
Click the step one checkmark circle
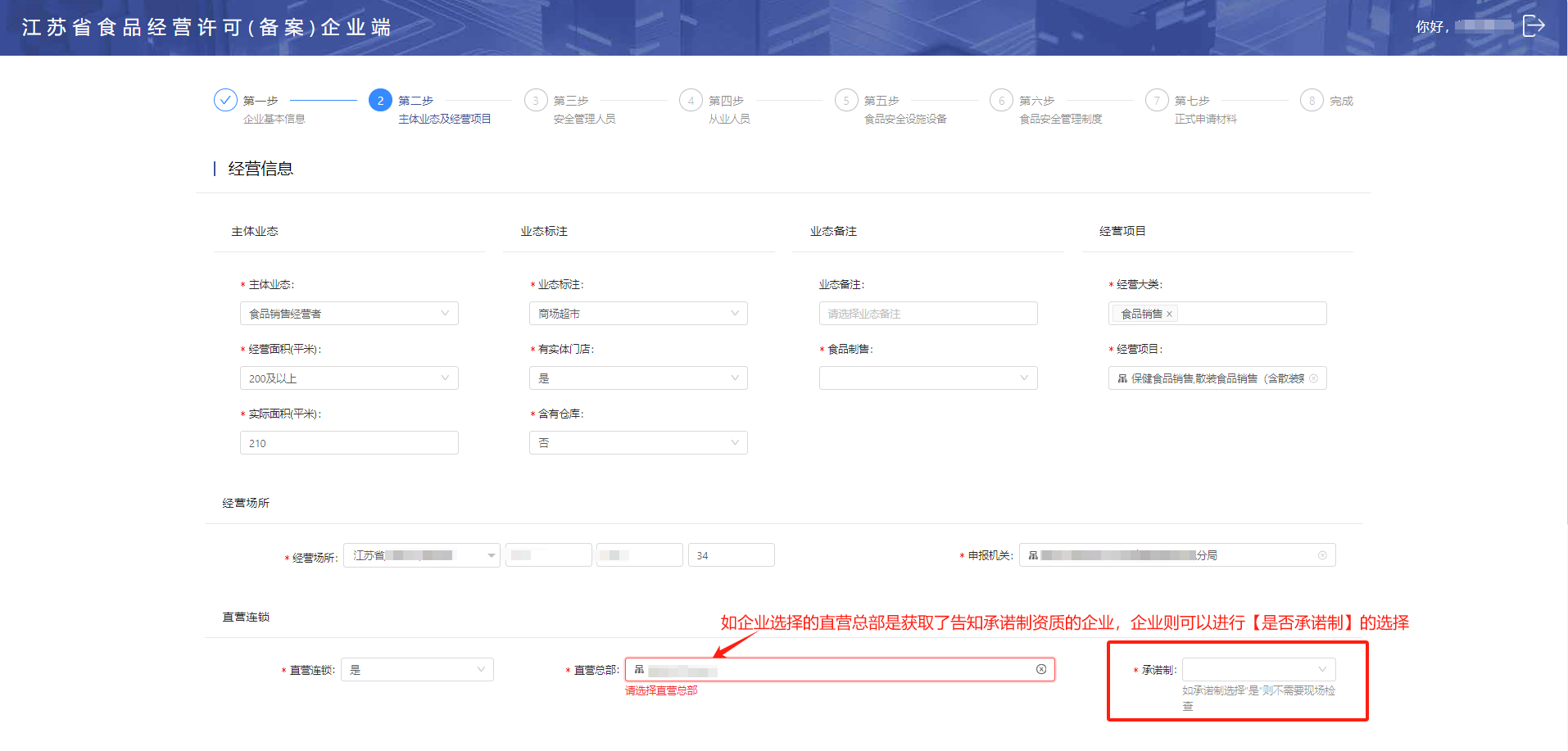[225, 100]
